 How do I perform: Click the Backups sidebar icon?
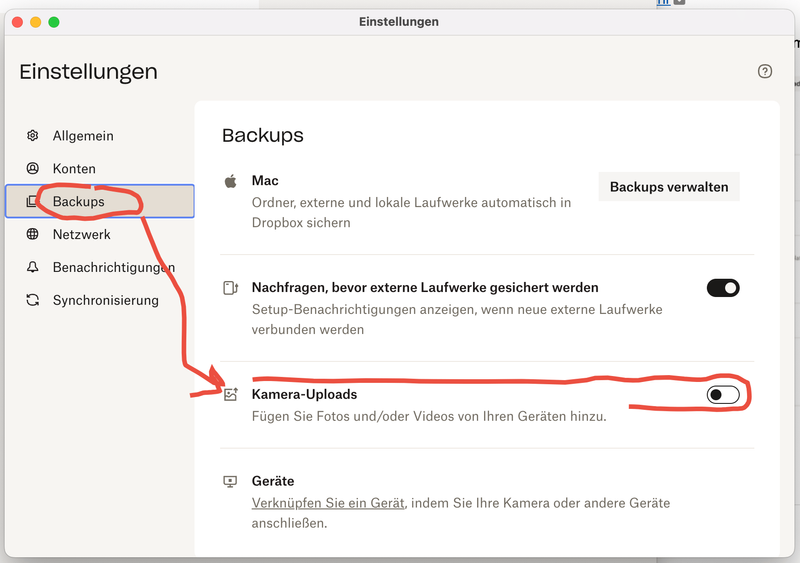click(33, 202)
